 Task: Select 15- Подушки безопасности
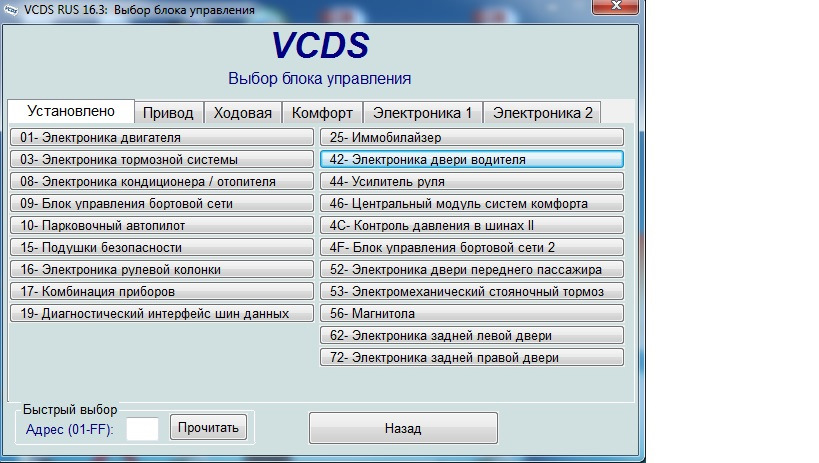point(162,247)
